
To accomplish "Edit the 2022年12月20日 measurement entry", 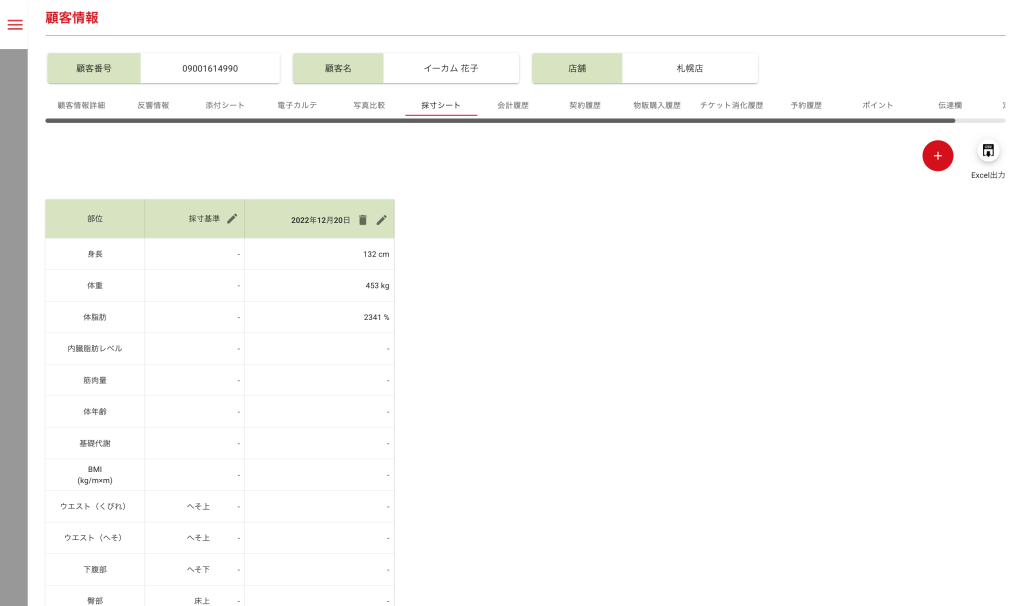I will click(381, 220).
